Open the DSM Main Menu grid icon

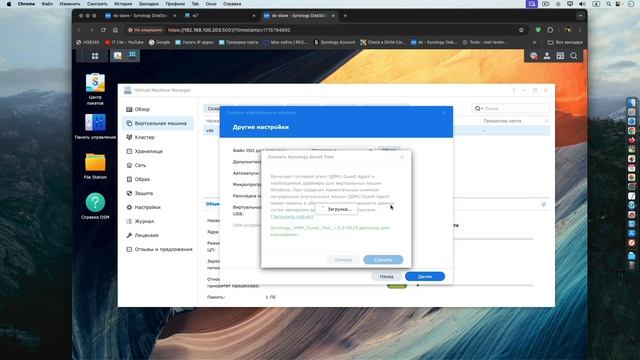(95, 56)
